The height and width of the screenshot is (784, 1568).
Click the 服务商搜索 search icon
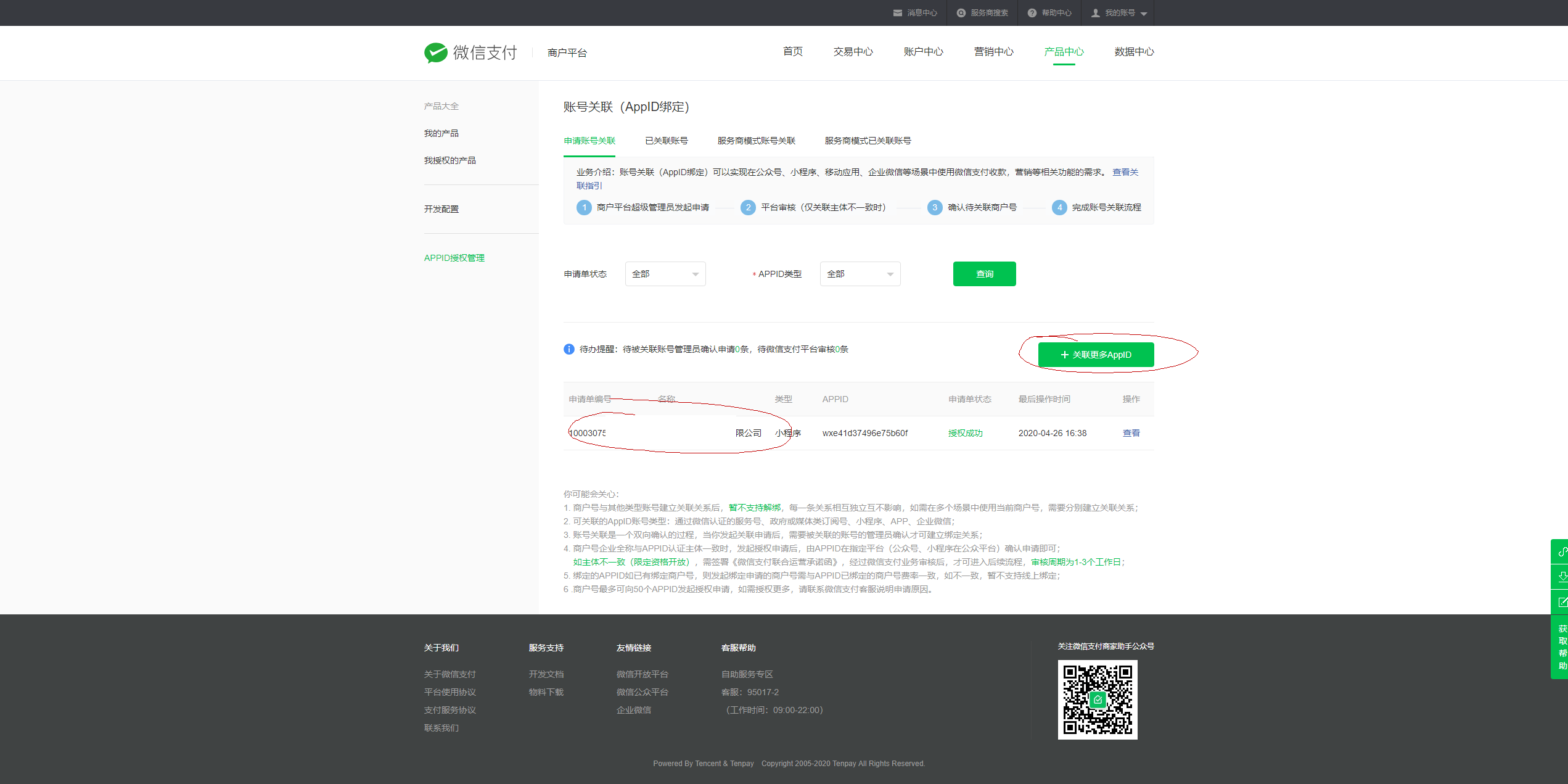(x=961, y=13)
